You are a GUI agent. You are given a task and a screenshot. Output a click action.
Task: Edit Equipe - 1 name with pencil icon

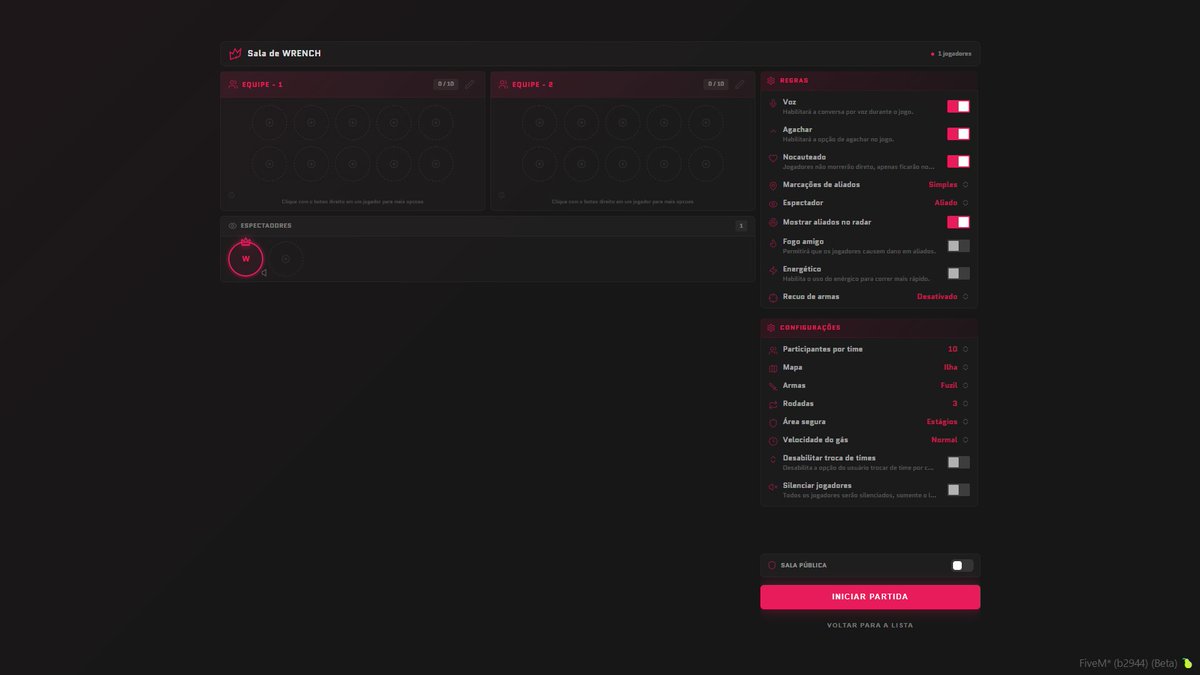(470, 85)
